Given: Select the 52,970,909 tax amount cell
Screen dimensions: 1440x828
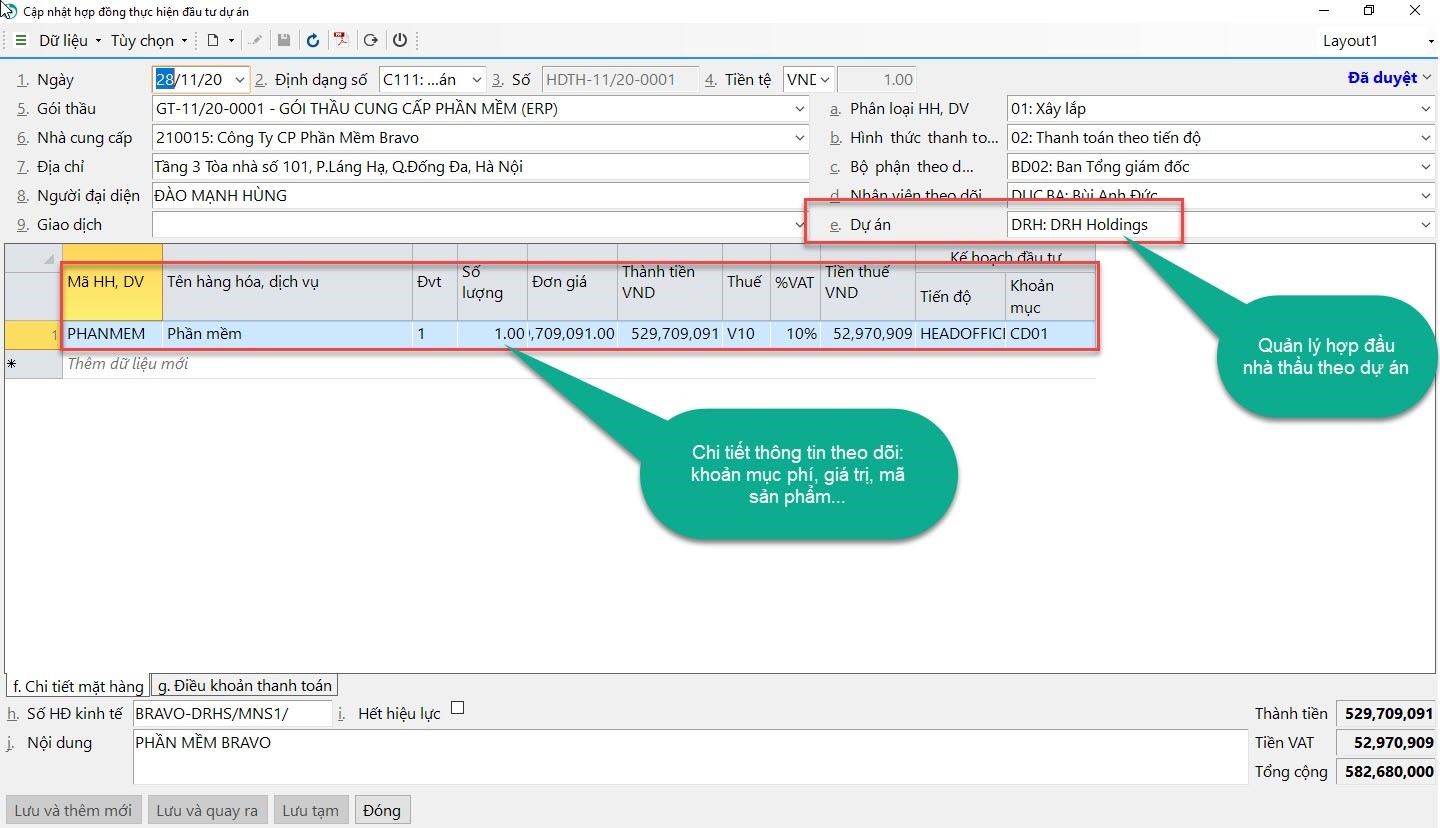Looking at the screenshot, I should pyautogui.click(x=867, y=334).
